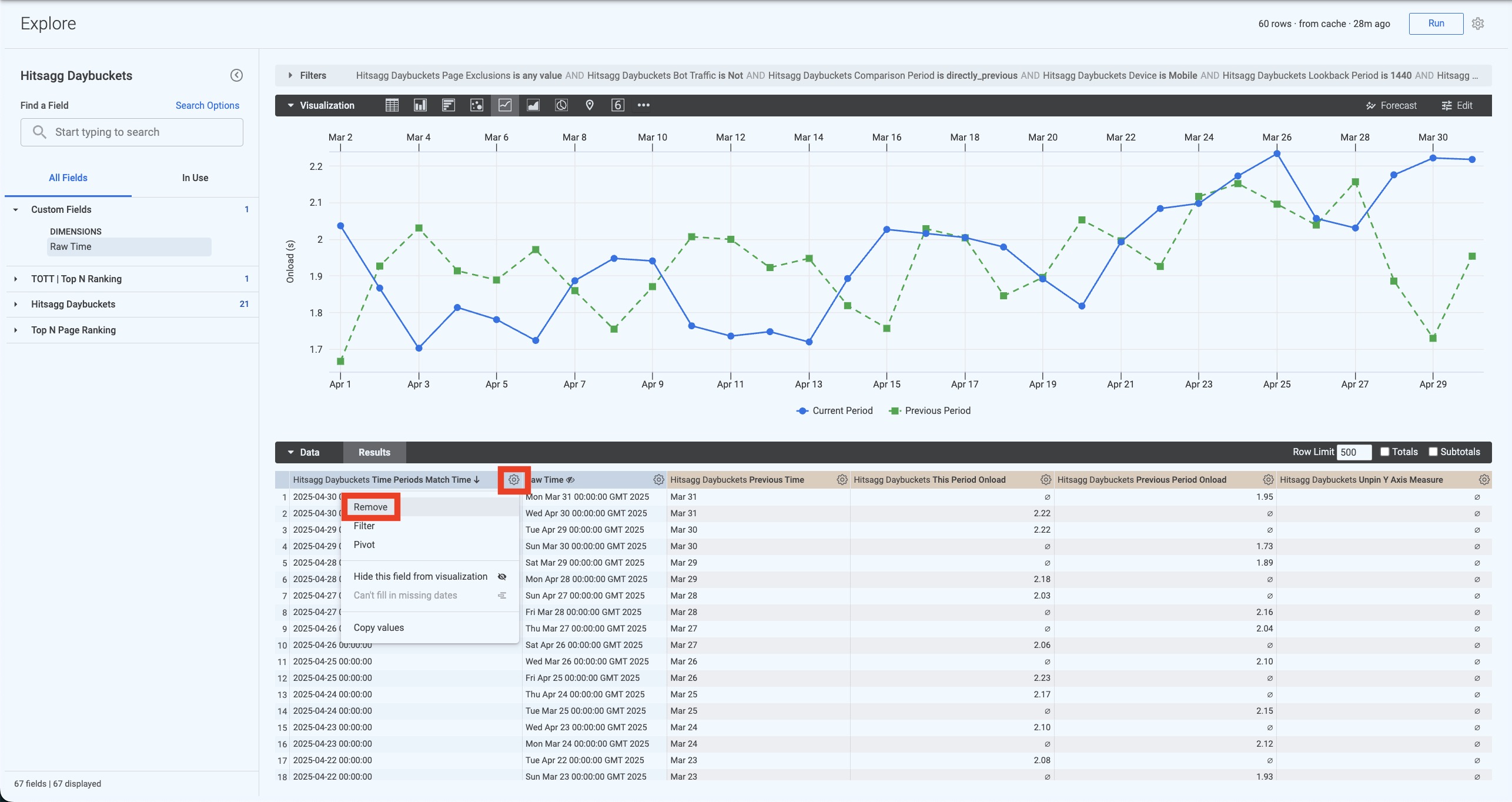Click the Forecast button label
The width and height of the screenshot is (1512, 802).
(x=1399, y=106)
